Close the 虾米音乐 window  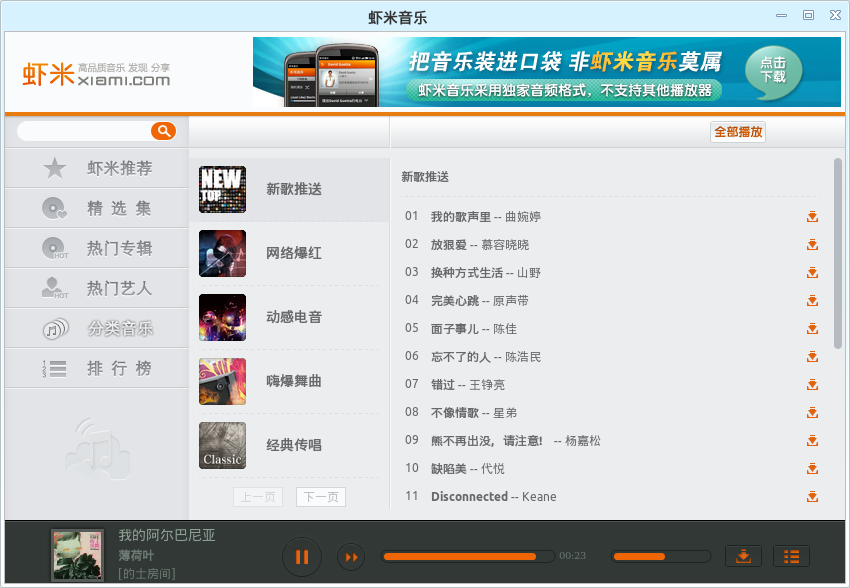(x=835, y=16)
